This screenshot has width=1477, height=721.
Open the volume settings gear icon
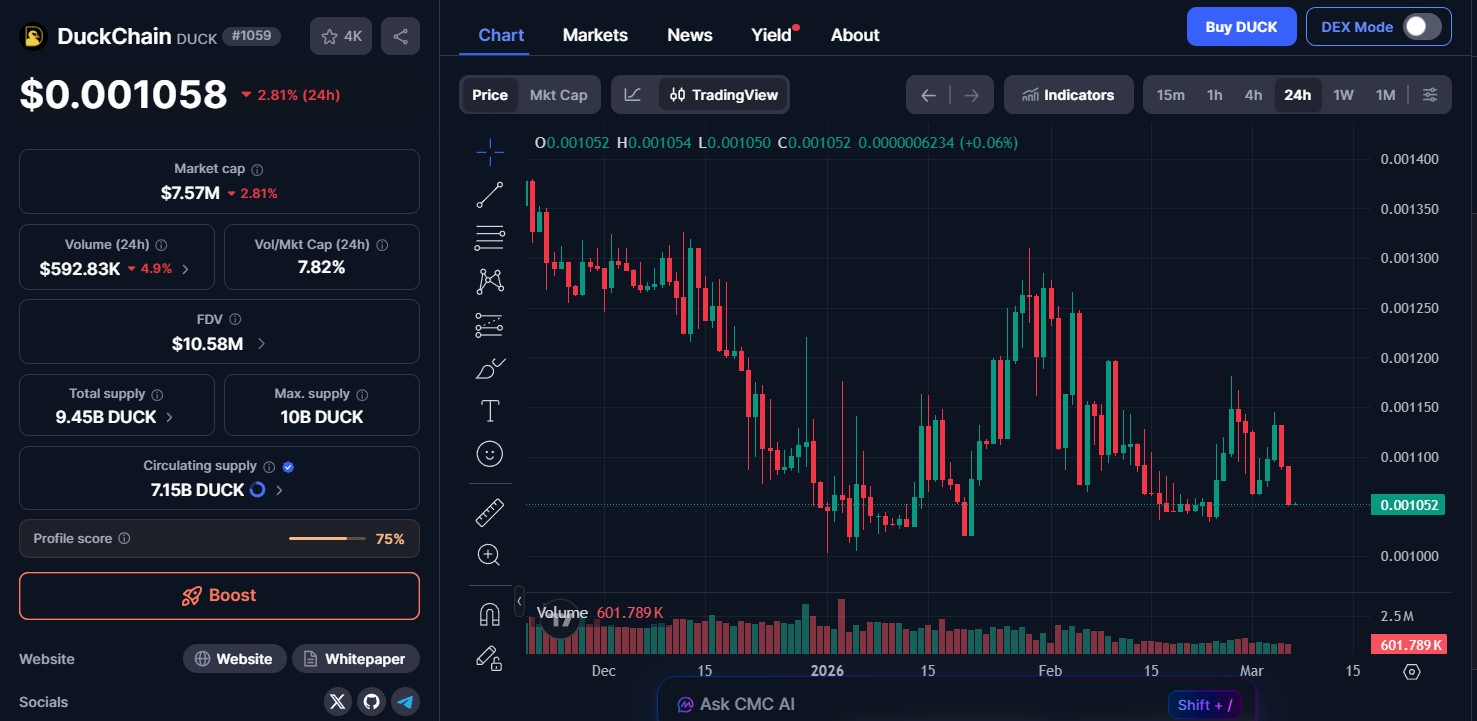[x=1410, y=672]
